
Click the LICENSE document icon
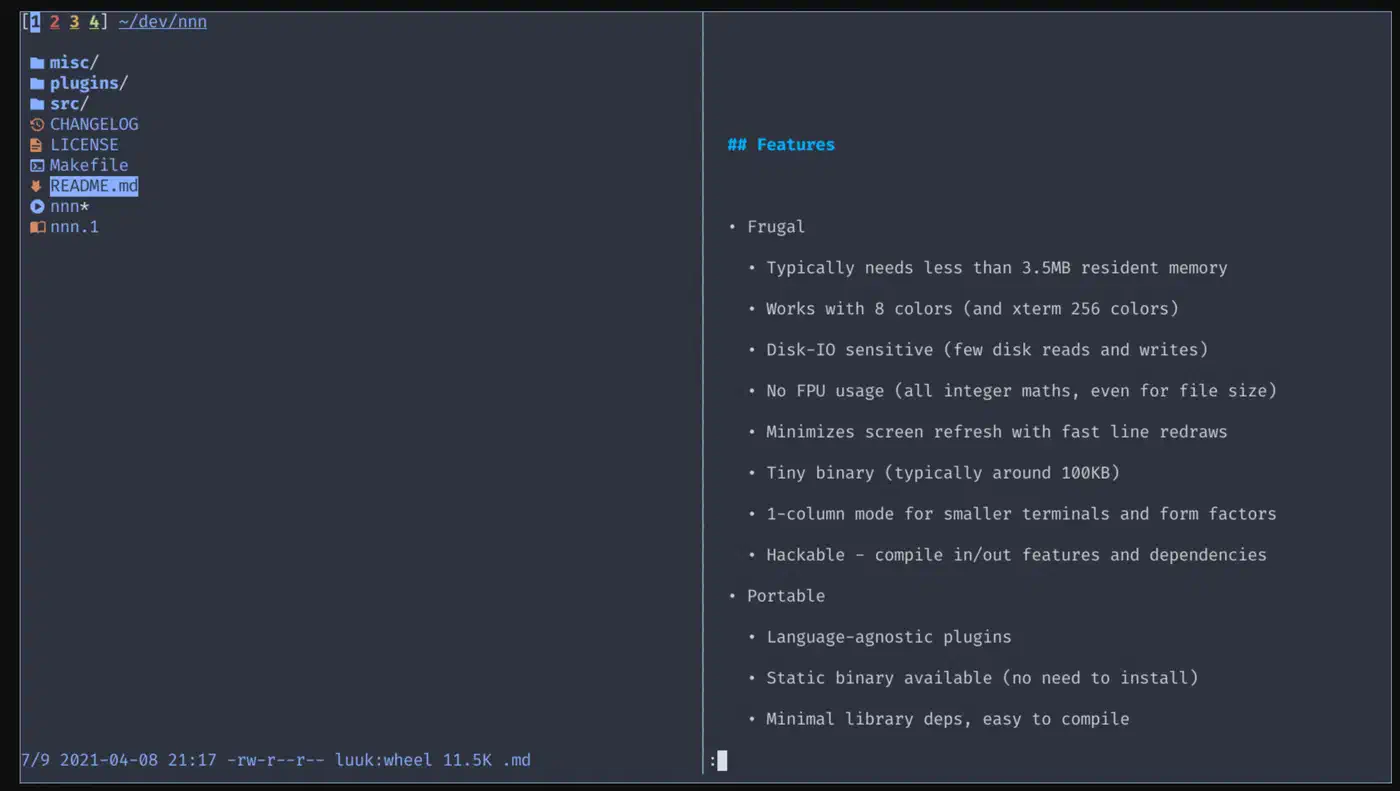[x=37, y=145]
